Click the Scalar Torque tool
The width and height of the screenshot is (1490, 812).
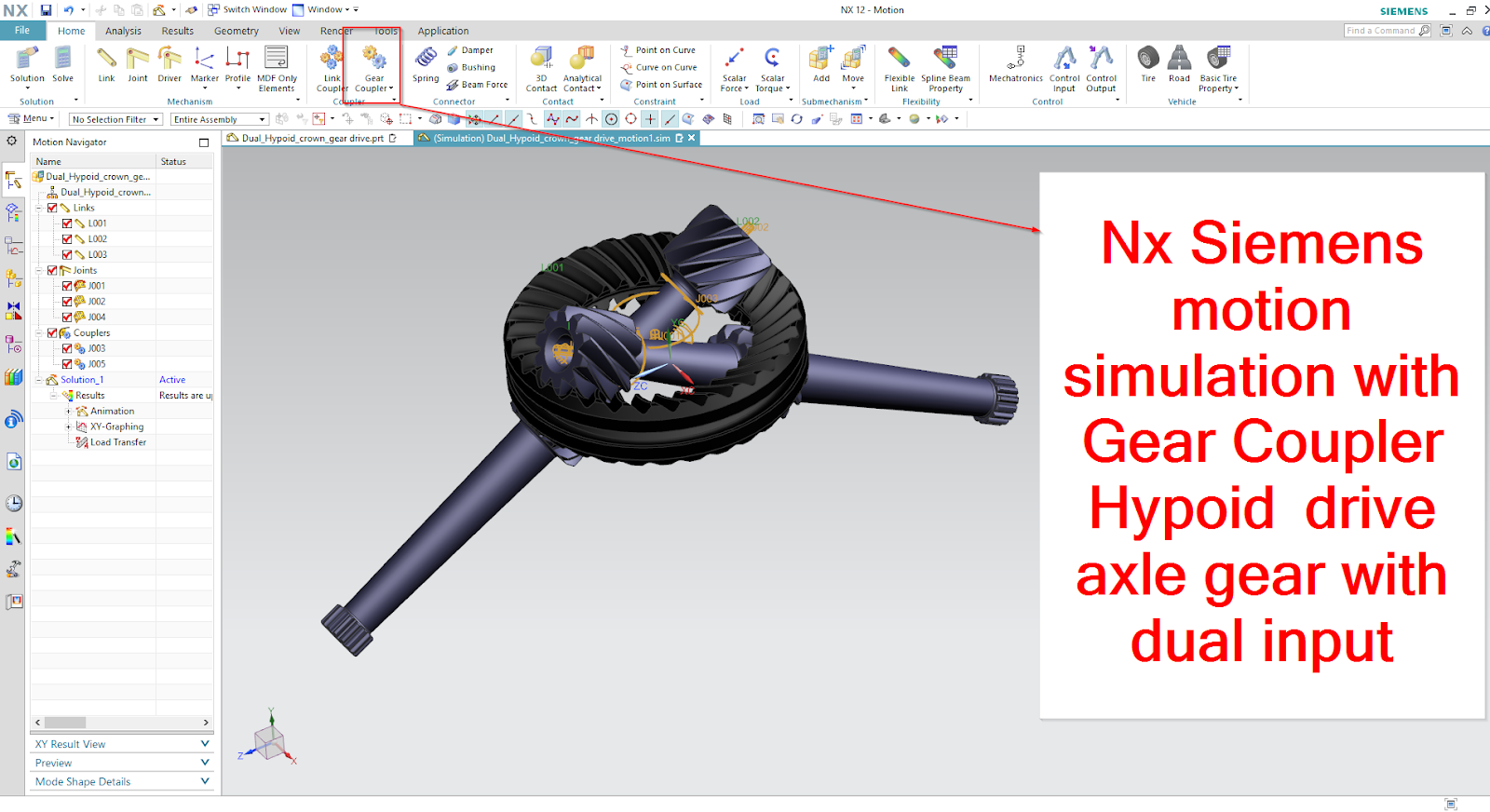(771, 69)
